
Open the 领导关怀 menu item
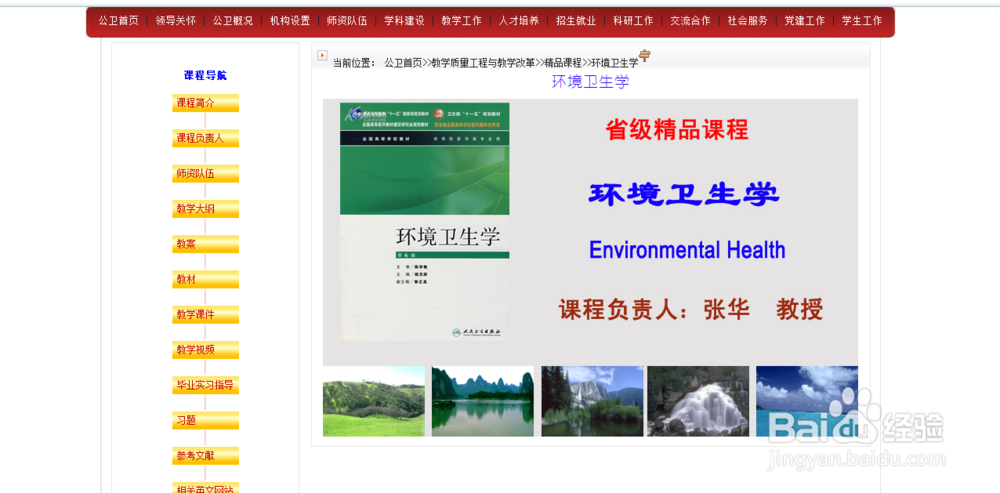point(175,21)
